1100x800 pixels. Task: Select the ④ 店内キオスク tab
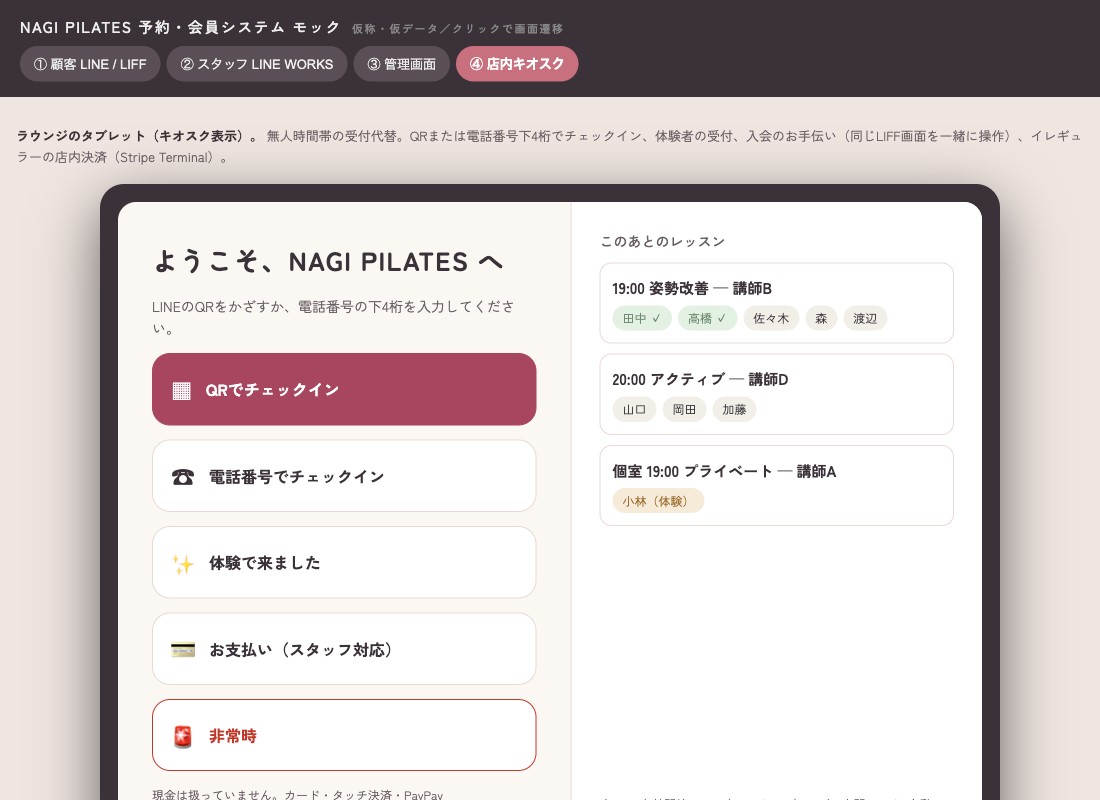pos(517,64)
